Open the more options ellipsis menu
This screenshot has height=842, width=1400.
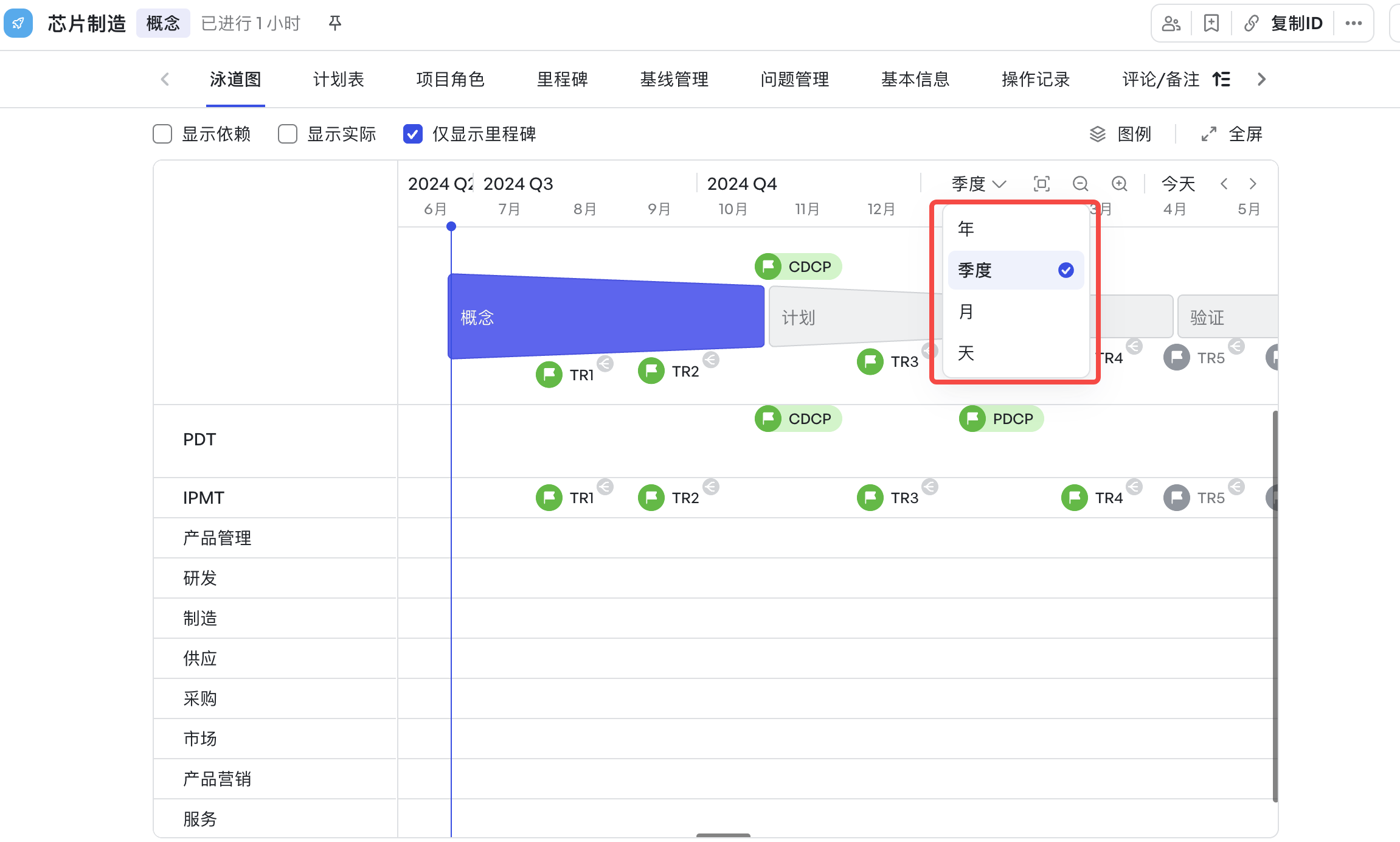click(x=1353, y=23)
